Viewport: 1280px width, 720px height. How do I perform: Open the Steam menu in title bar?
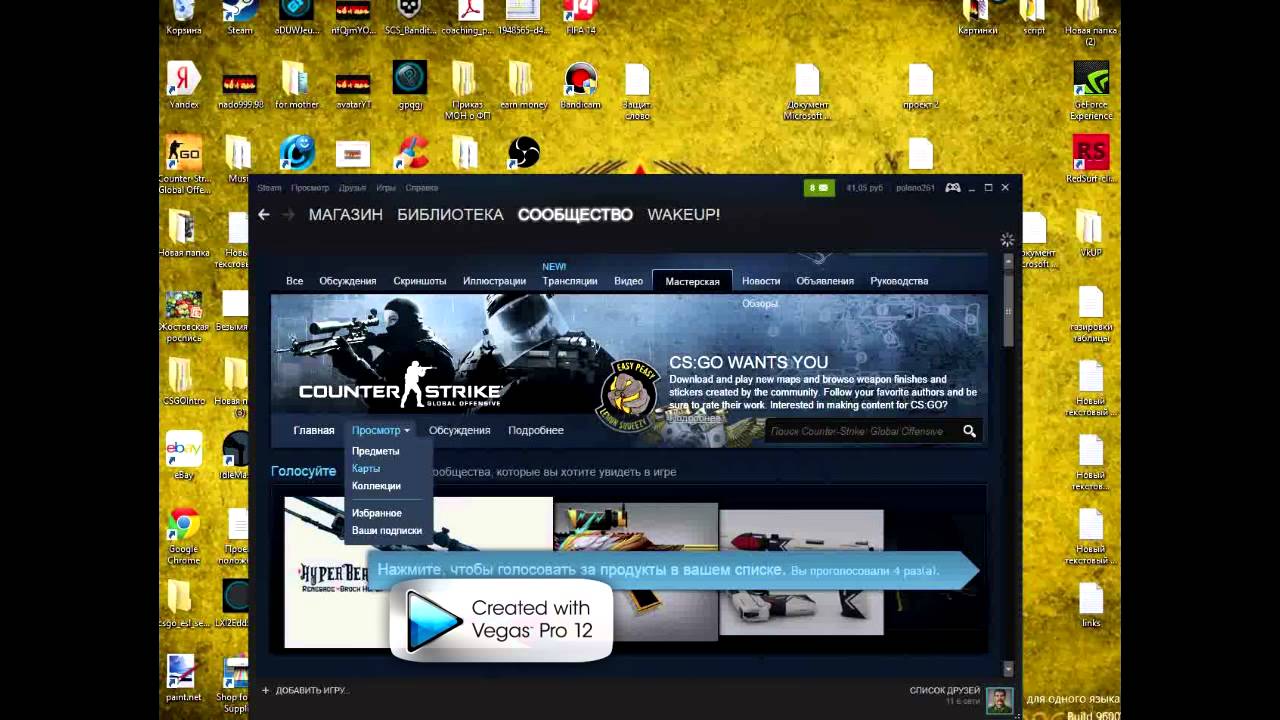pos(269,188)
